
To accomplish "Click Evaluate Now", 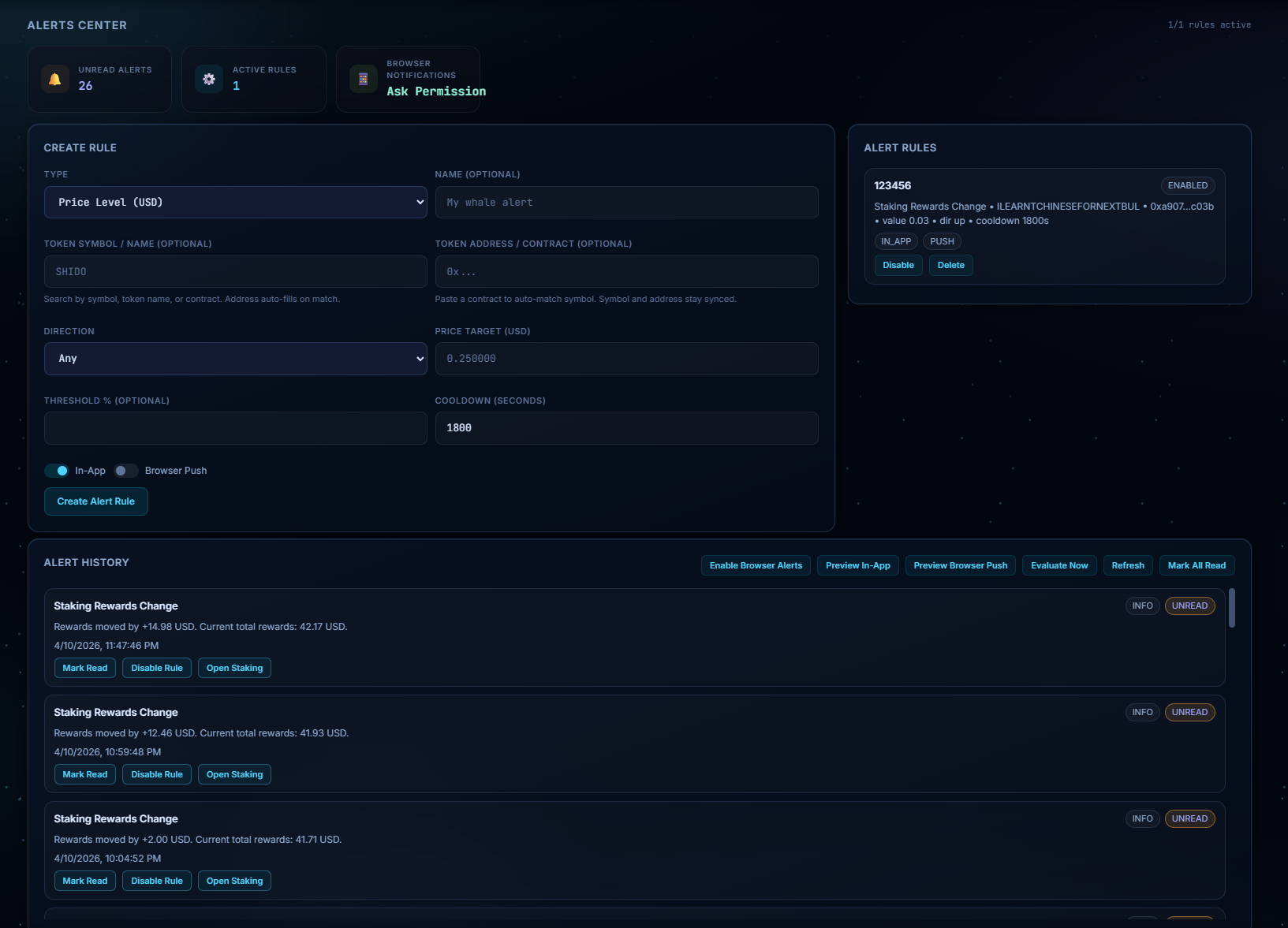I will (x=1058, y=565).
